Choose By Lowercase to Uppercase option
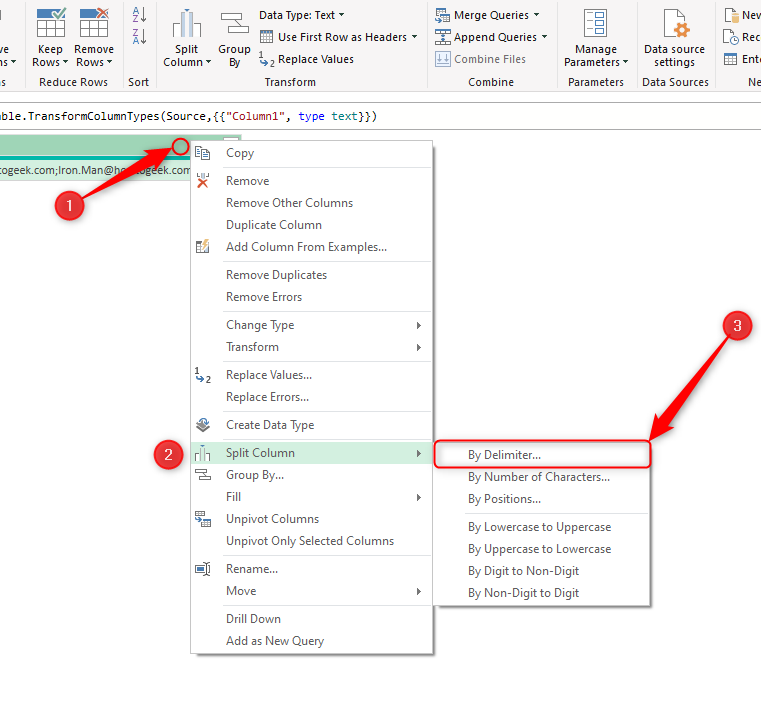Viewport: 761px width, 703px height. (x=542, y=527)
